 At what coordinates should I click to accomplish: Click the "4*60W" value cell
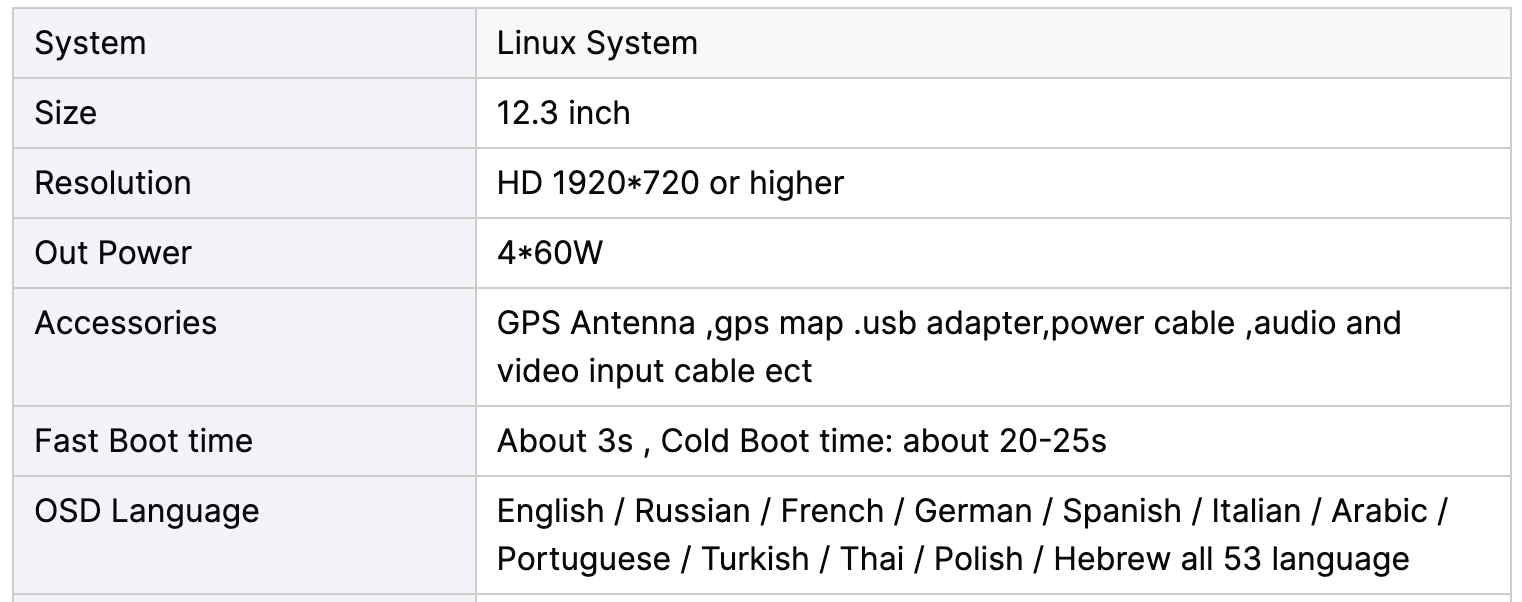[x=550, y=253]
